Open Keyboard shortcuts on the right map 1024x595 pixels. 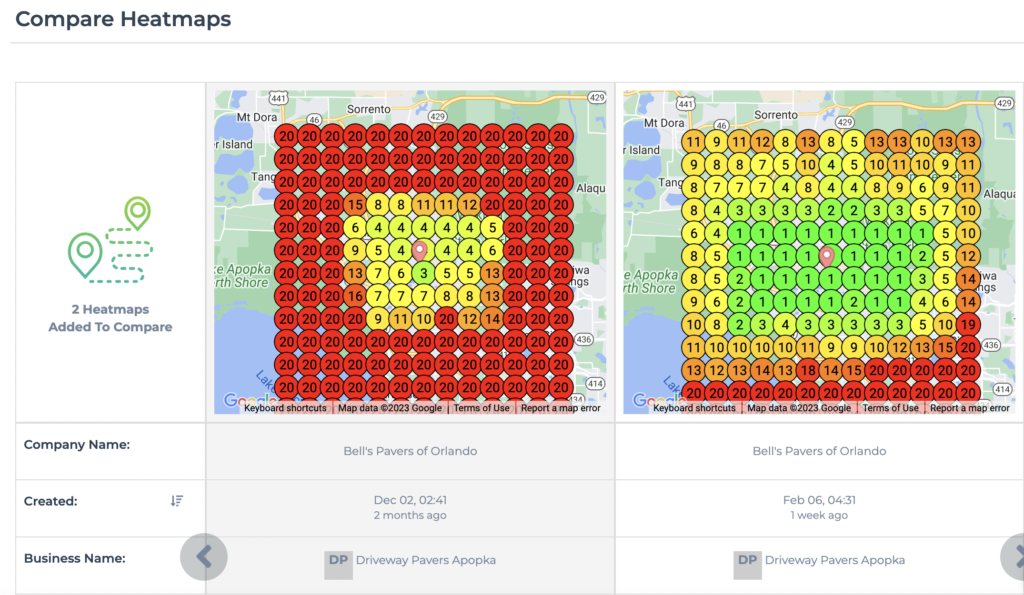point(694,408)
